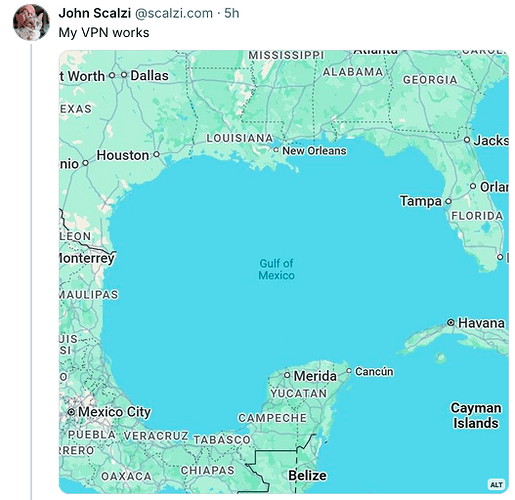This screenshot has width=515, height=500.
Task: Click the LOUISIANA state label
Action: (x=240, y=138)
